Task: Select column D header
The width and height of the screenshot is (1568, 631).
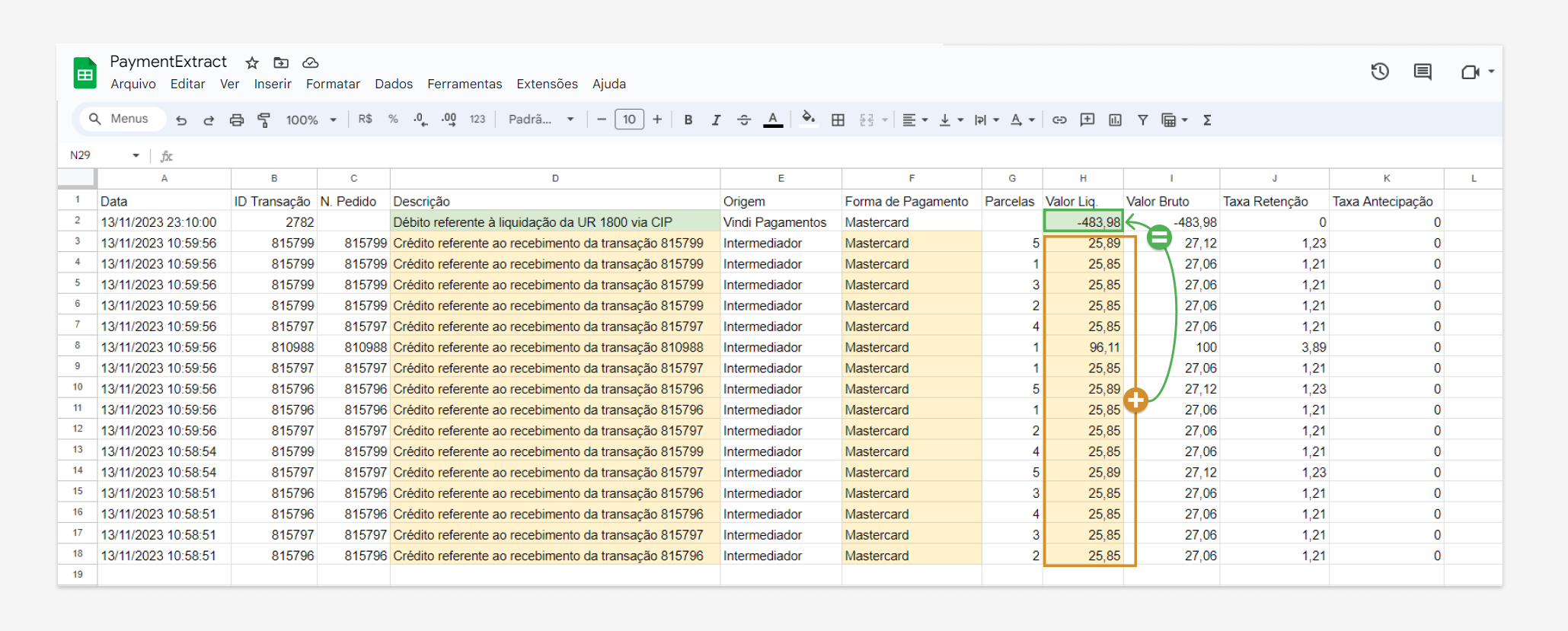Action: (555, 178)
